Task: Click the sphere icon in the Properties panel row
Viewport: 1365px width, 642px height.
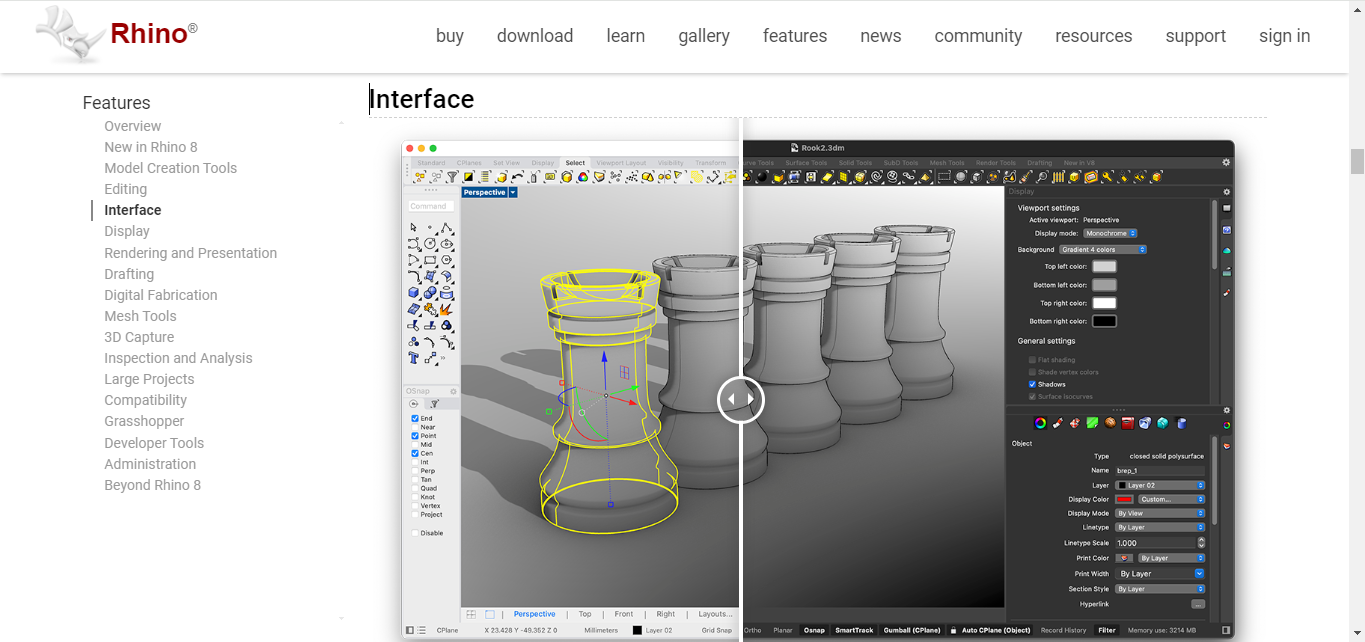Action: tap(1110, 423)
